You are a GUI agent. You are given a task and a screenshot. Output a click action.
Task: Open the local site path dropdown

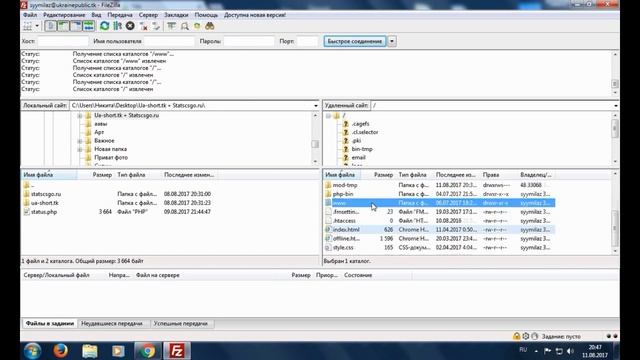pyautogui.click(x=316, y=106)
